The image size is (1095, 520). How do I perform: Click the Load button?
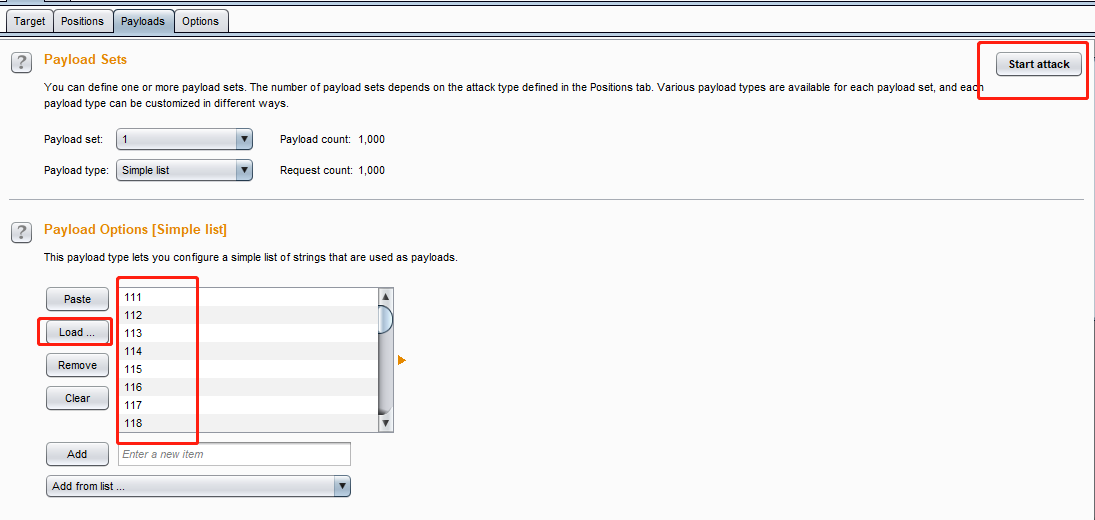pos(77,332)
